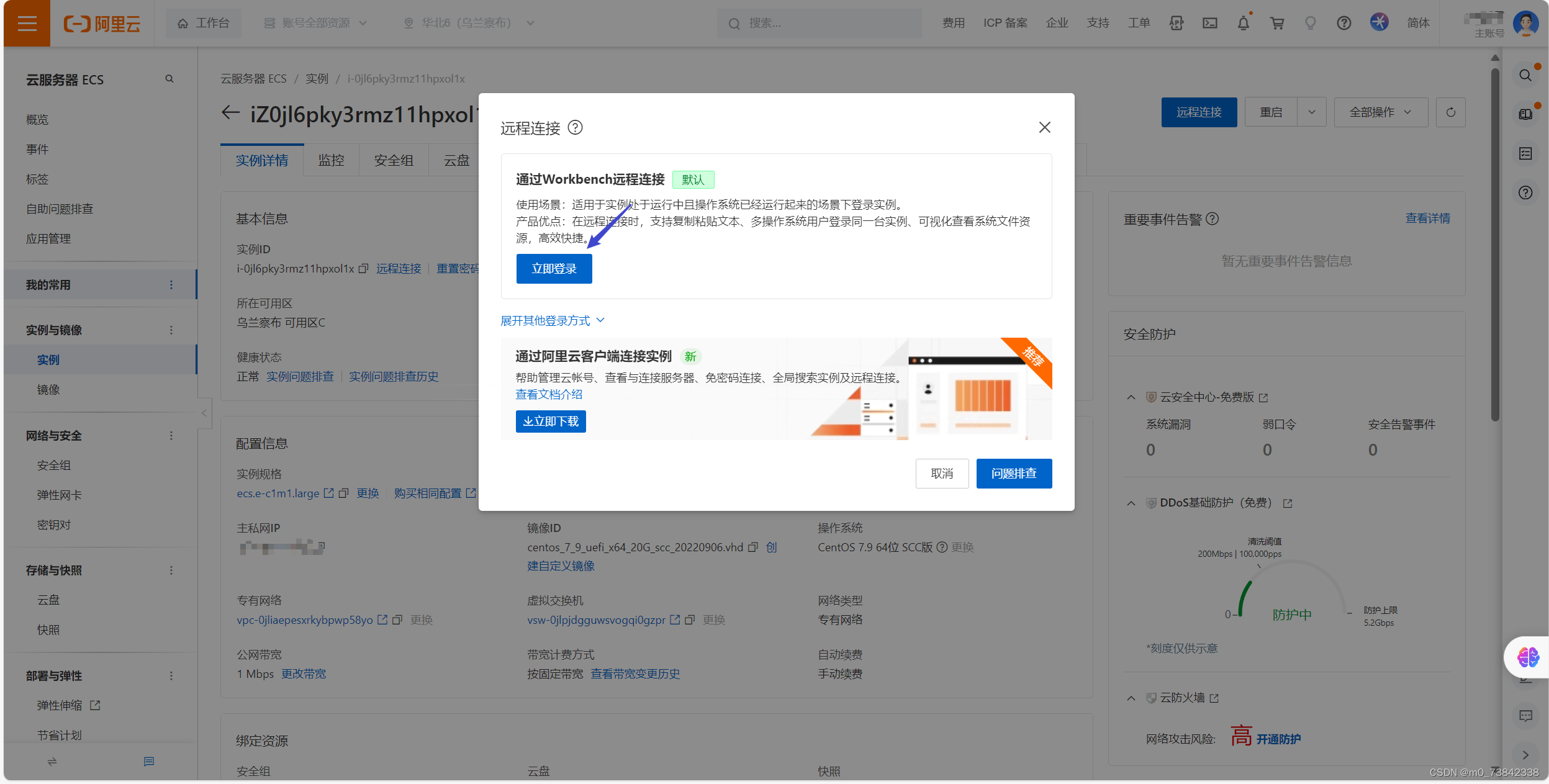Image resolution: width=1549 pixels, height=784 pixels.
Task: Open 实例与镜像 more options
Action: click(x=171, y=330)
